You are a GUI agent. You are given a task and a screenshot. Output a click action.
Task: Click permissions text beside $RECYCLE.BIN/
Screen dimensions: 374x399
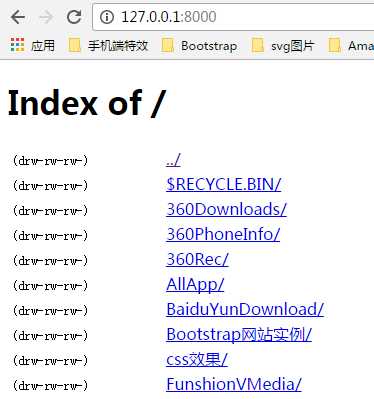[50, 186]
